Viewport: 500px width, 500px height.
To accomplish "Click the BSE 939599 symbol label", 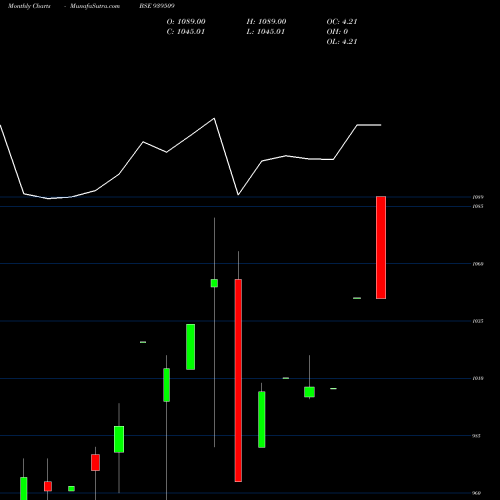I will tap(157, 6).
